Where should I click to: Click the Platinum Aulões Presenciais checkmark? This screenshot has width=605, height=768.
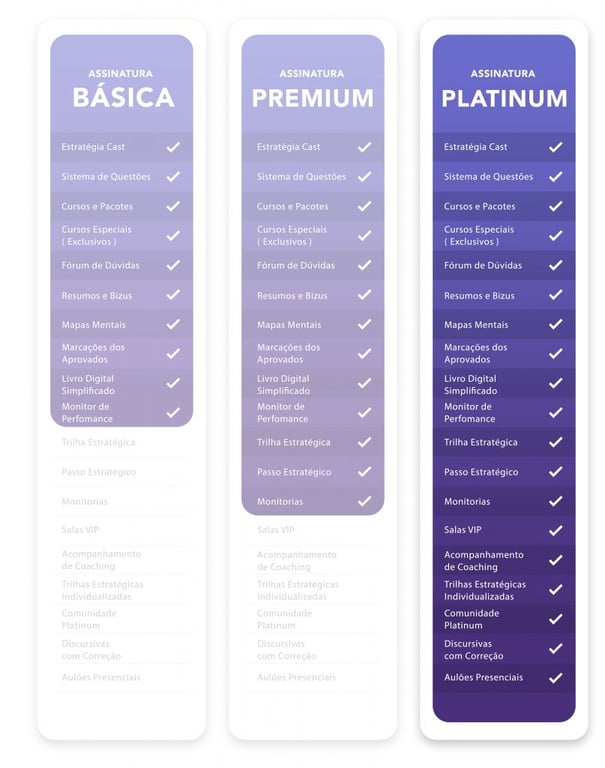point(555,677)
